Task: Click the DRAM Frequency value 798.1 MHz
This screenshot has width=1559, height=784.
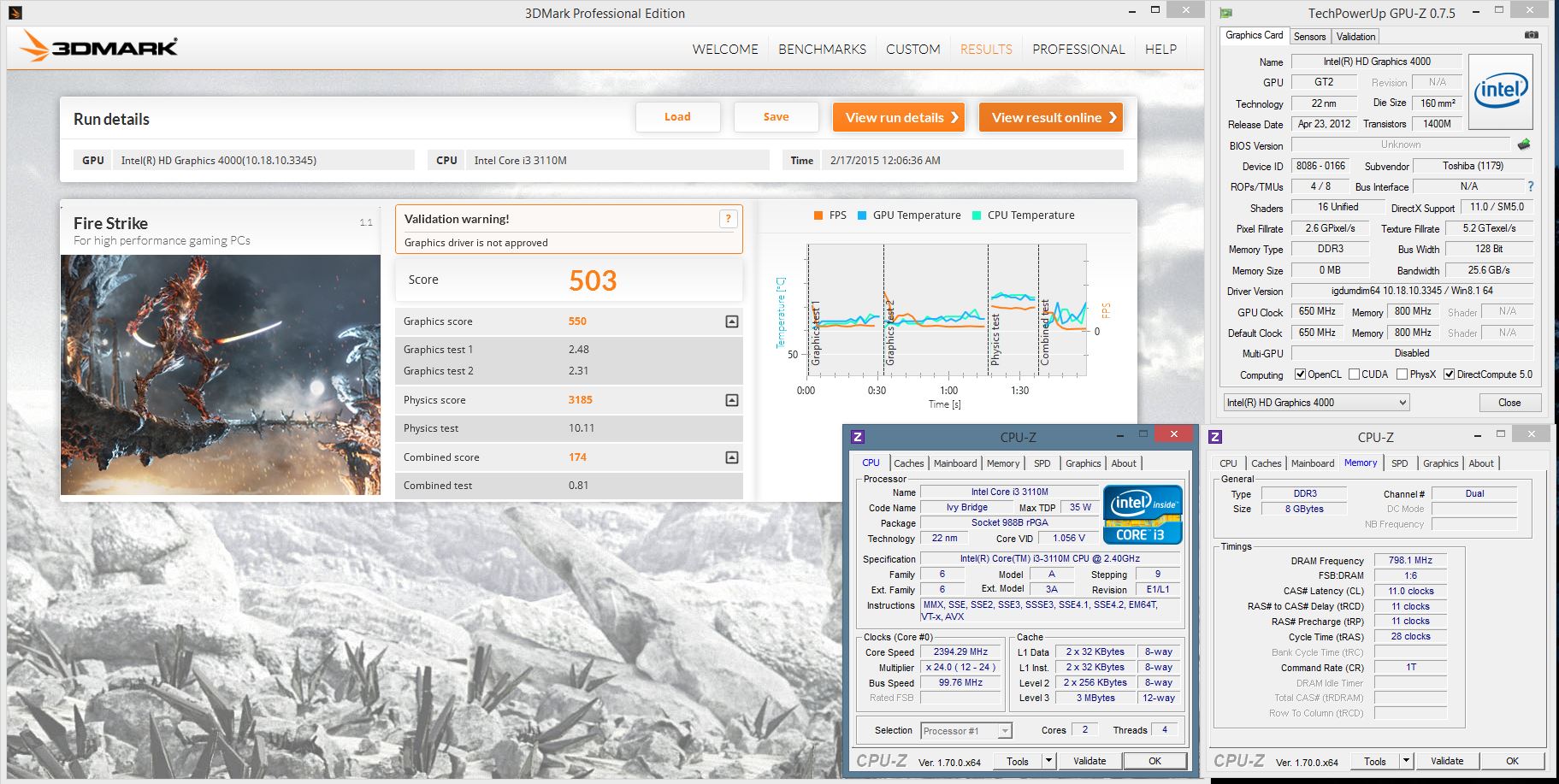Action: (1410, 560)
